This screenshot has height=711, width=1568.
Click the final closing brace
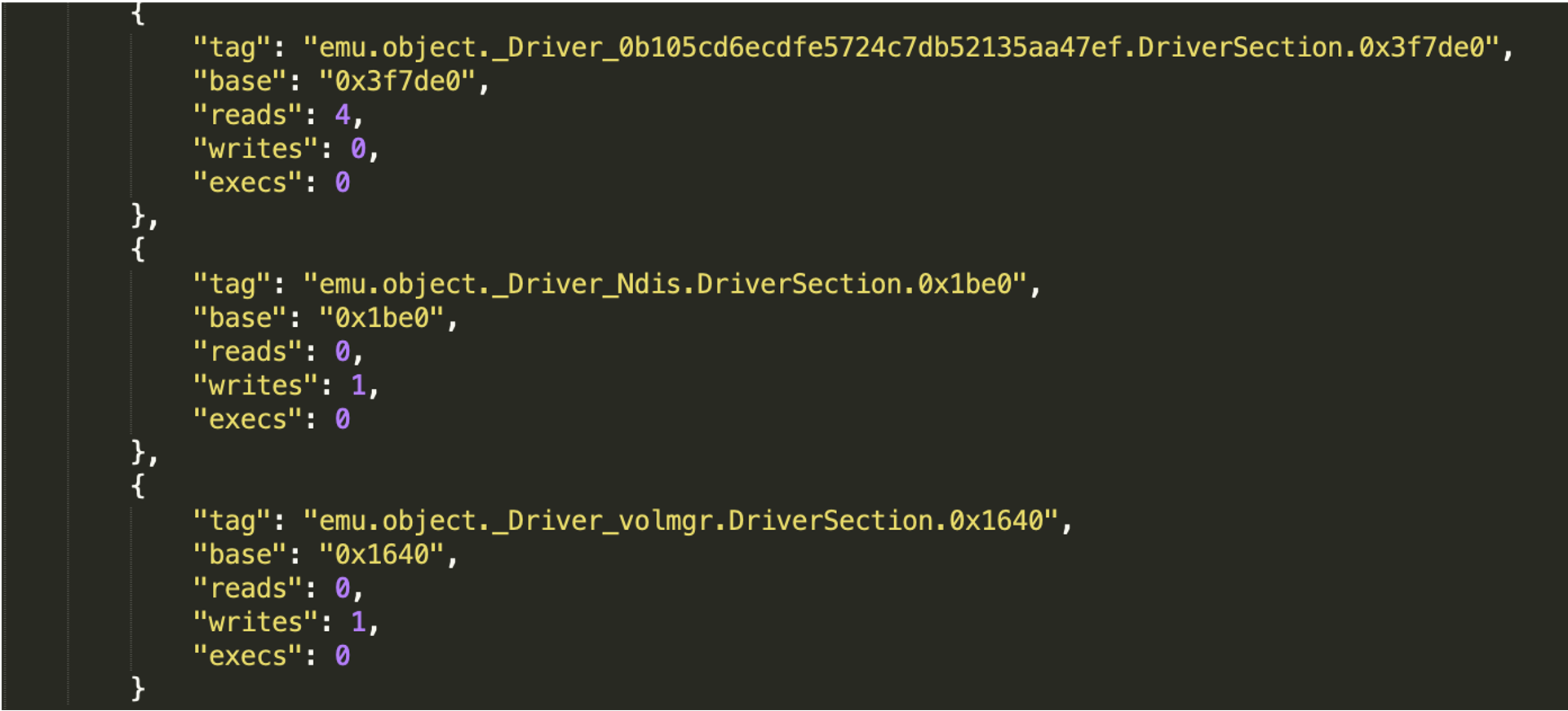tap(138, 688)
